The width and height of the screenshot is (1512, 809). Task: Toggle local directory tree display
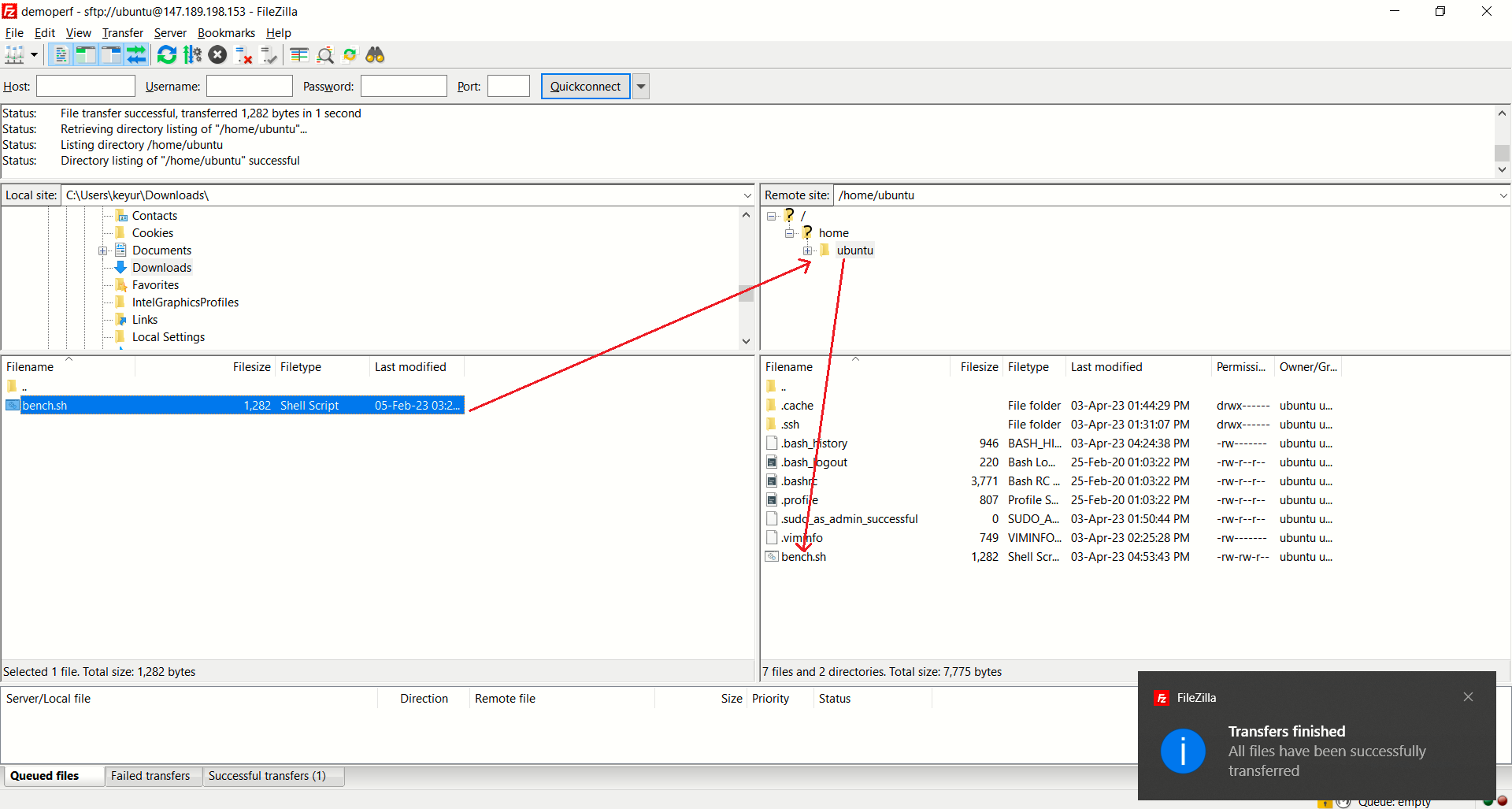85,55
